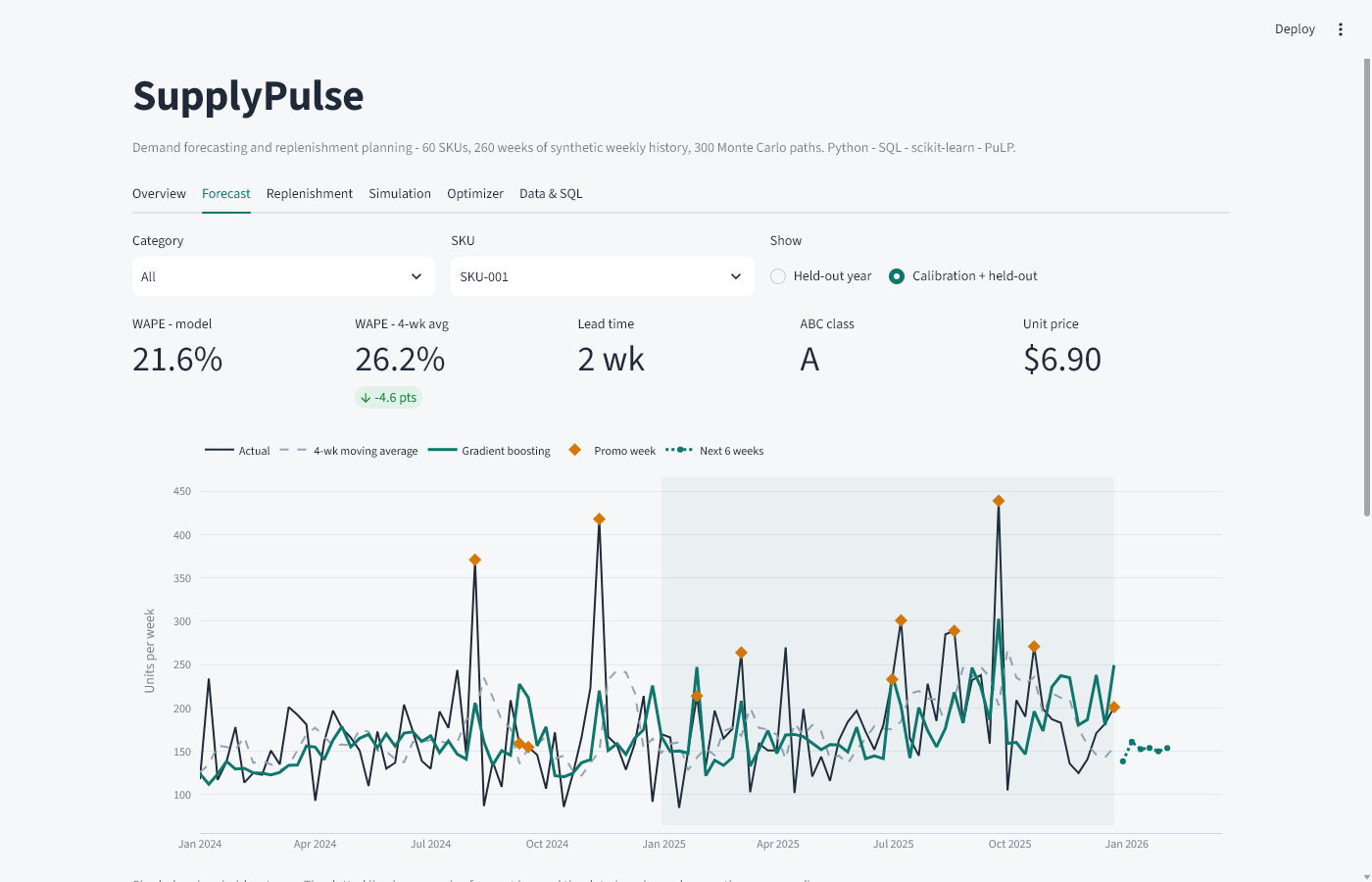
Task: Open the Category dropdown showing All
Action: (283, 276)
